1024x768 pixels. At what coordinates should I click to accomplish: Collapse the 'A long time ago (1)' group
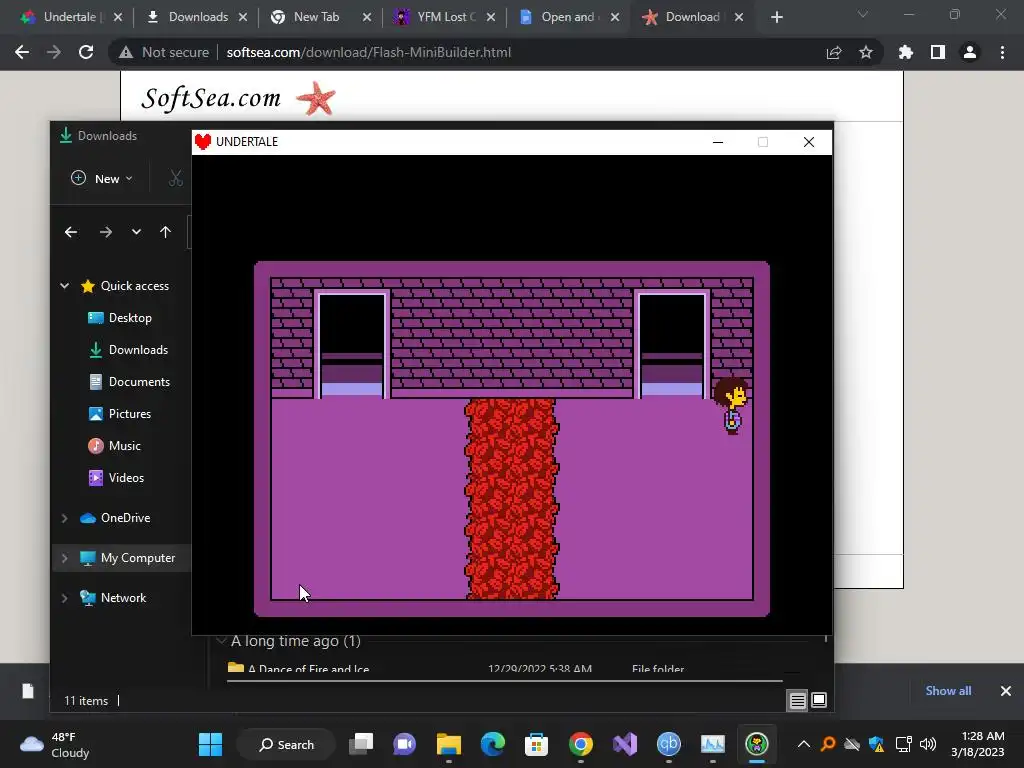tap(221, 641)
